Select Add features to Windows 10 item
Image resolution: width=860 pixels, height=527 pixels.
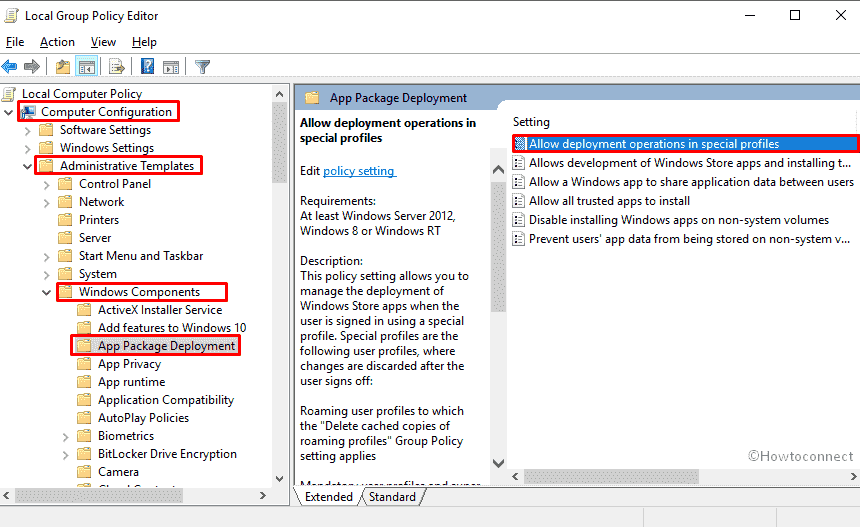[172, 328]
